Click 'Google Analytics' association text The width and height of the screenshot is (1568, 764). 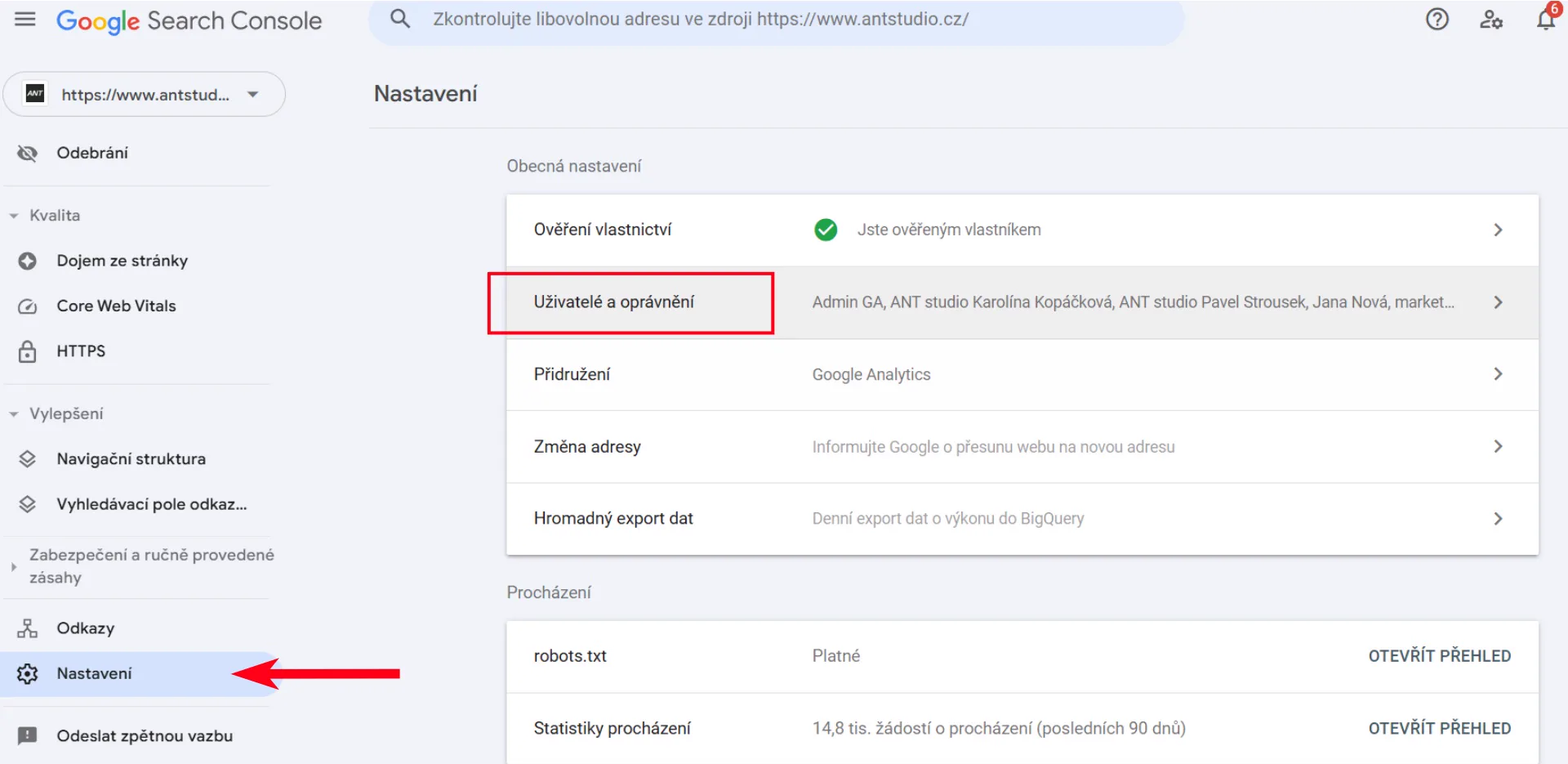(x=871, y=374)
